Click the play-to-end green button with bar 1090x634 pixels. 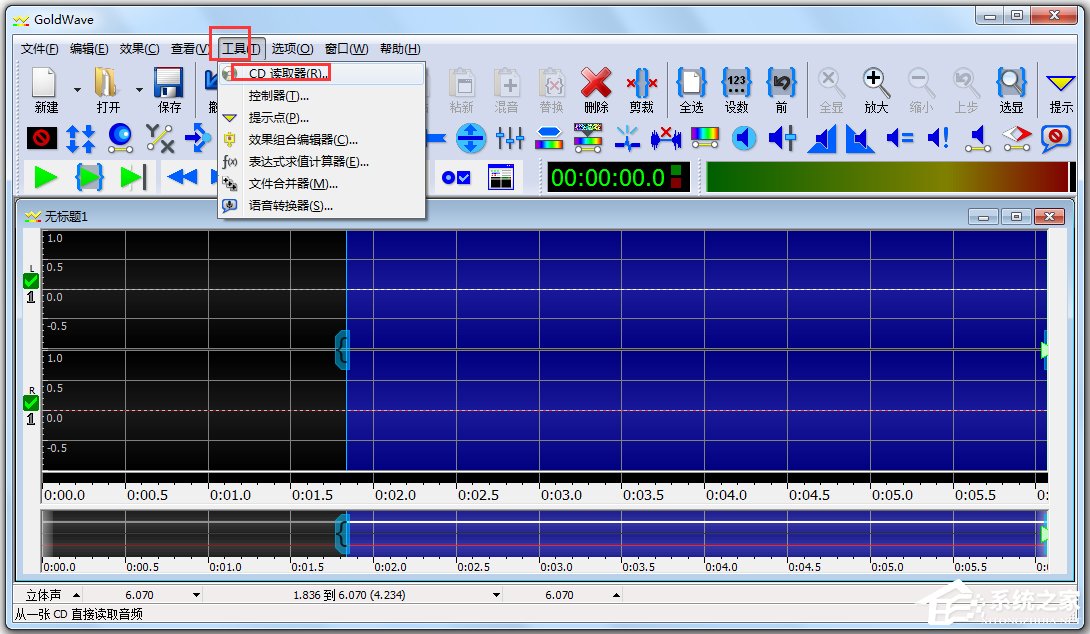click(x=133, y=178)
